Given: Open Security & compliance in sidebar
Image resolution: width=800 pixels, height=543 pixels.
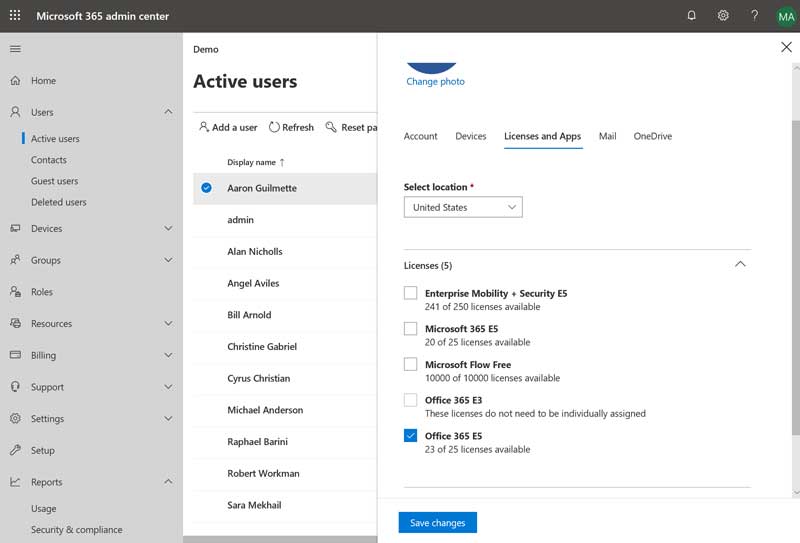Looking at the screenshot, I should [x=77, y=530].
